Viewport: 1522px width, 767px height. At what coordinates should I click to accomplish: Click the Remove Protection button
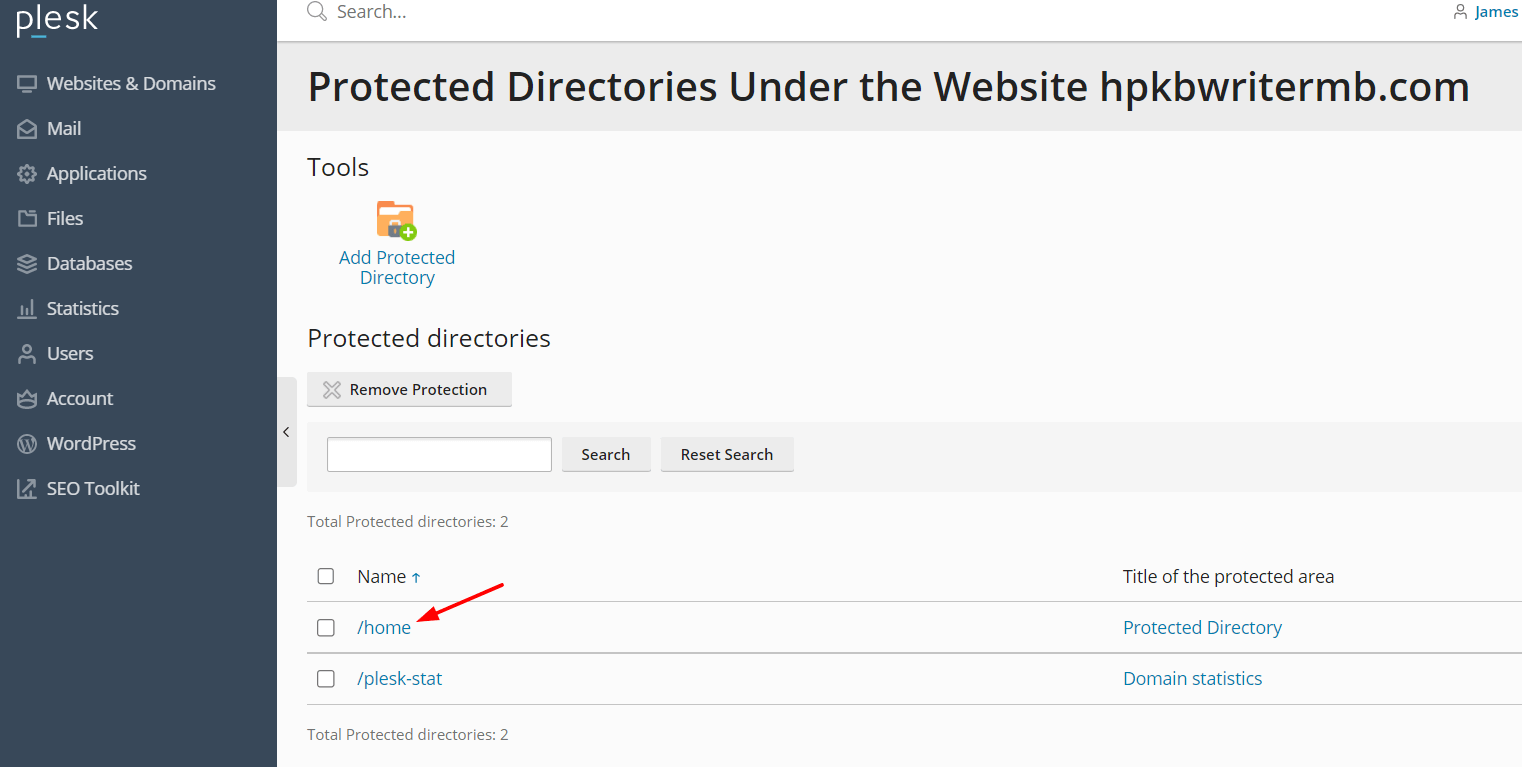(409, 389)
